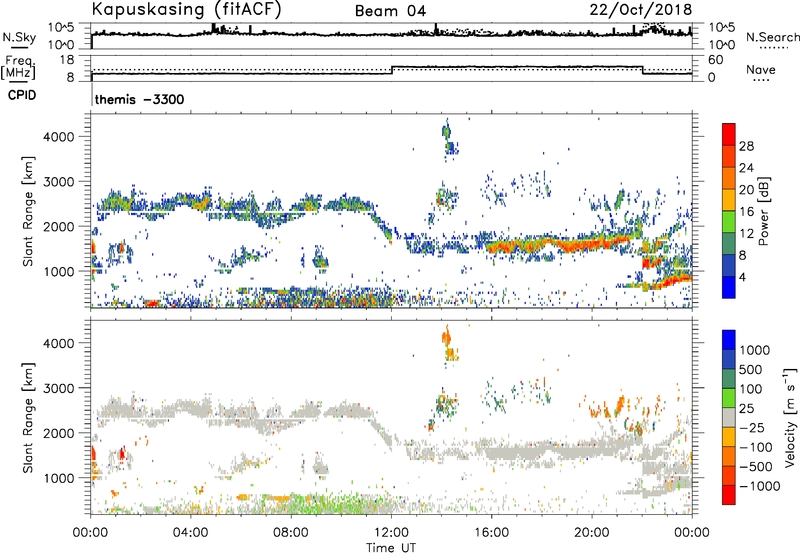Viewport: 800px width, 554px height.
Task: Click the 'N.Sky' legend label
Action: (19, 37)
